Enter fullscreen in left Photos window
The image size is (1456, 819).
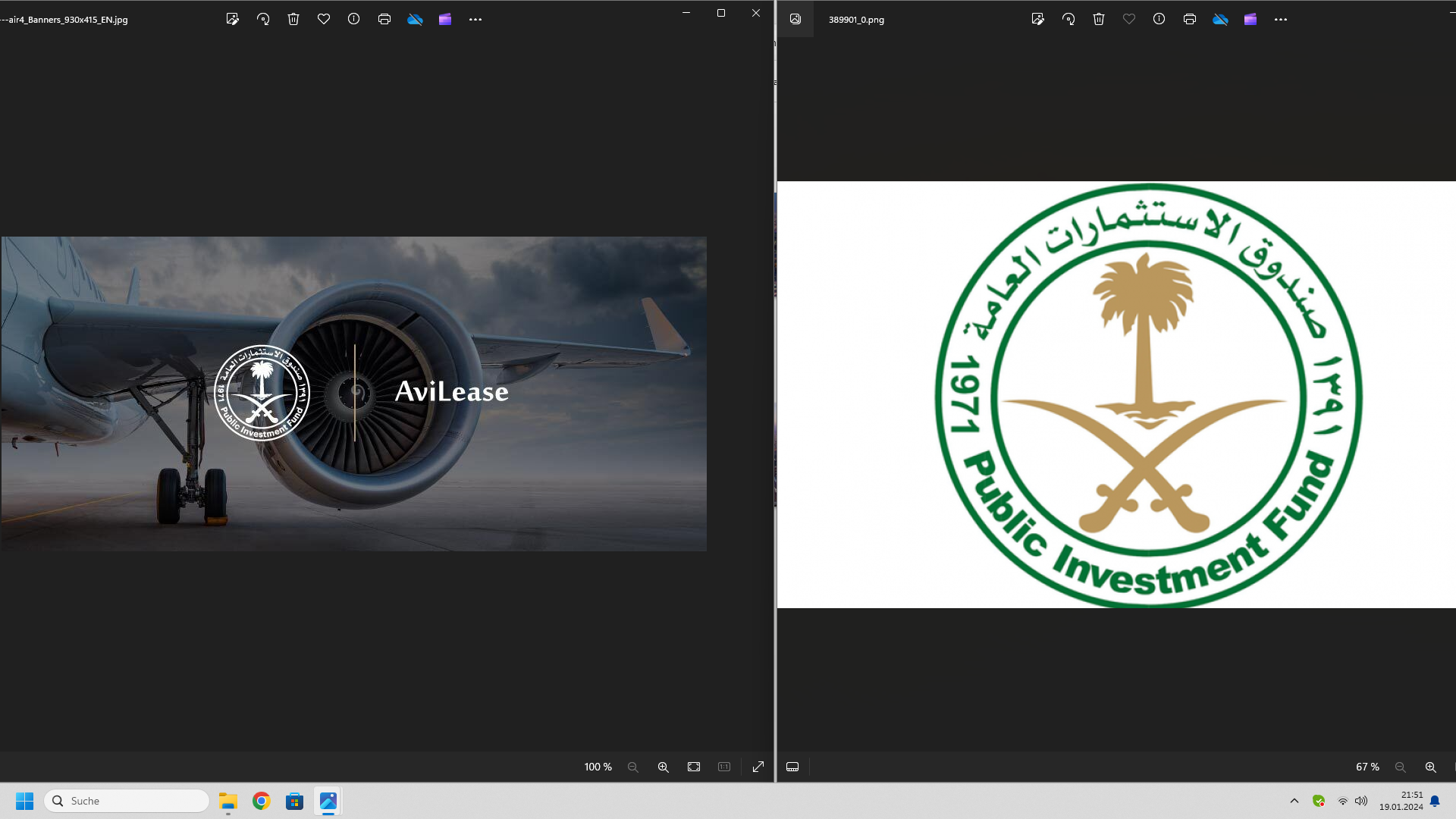[x=758, y=767]
